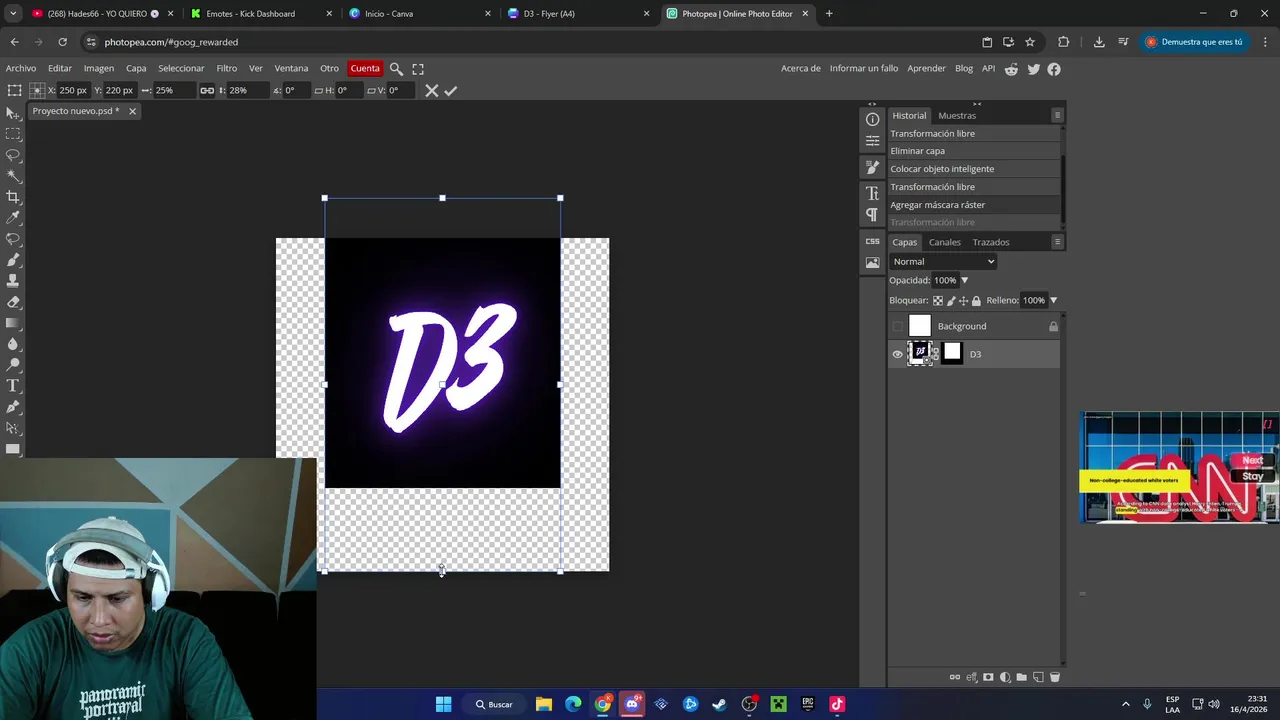Screen dimensions: 1280x720
Task: Add layer effects (eff) button
Action: (x=972, y=677)
